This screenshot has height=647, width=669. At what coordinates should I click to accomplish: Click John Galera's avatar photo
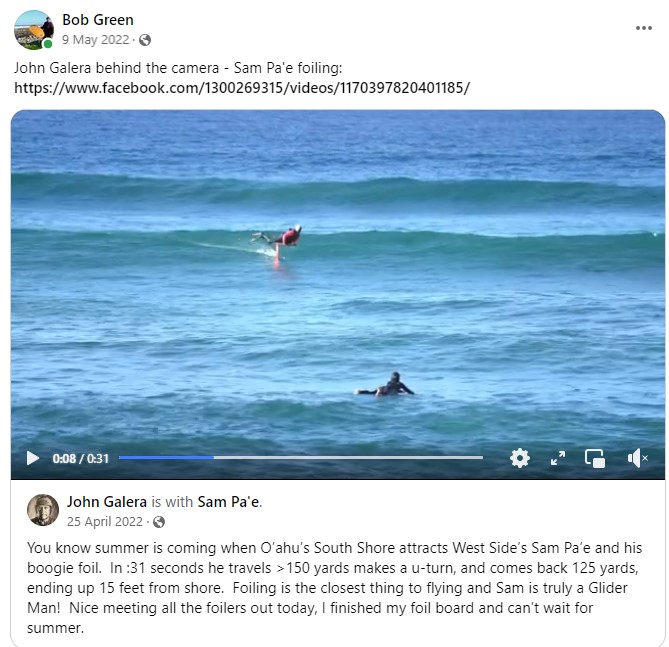pos(43,510)
